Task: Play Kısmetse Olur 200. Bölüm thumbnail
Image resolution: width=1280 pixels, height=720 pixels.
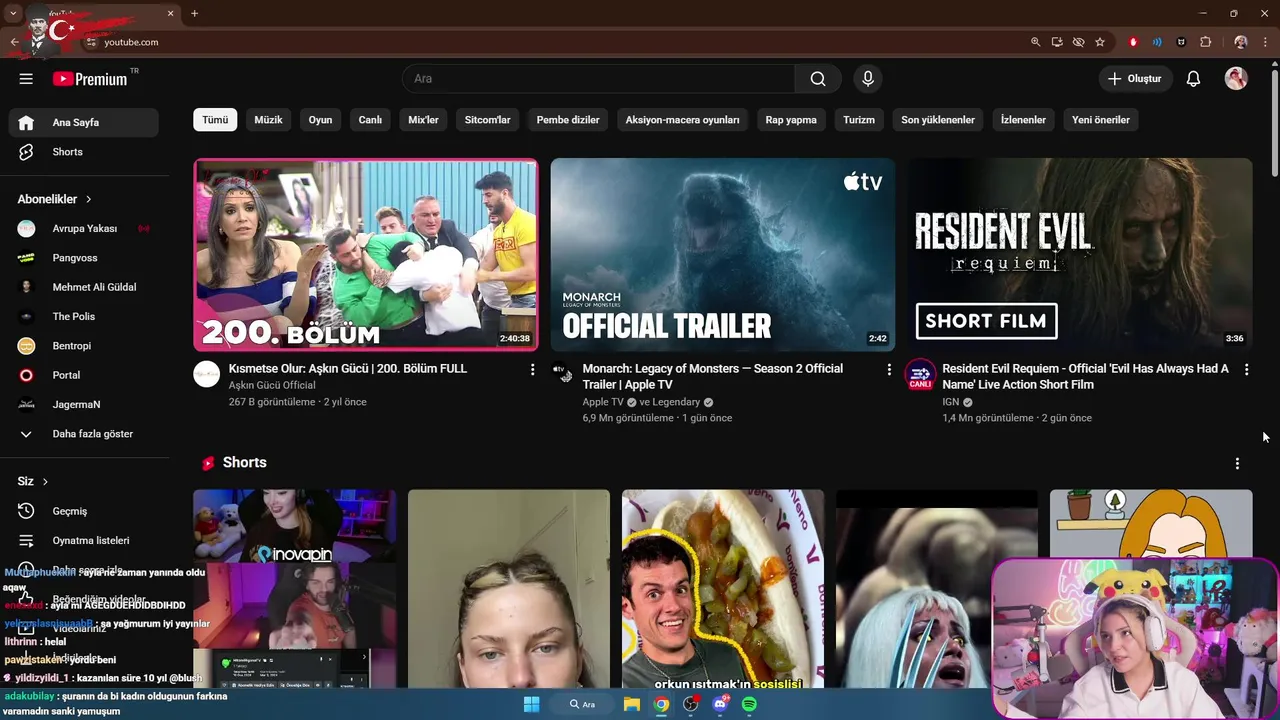Action: tap(365, 255)
